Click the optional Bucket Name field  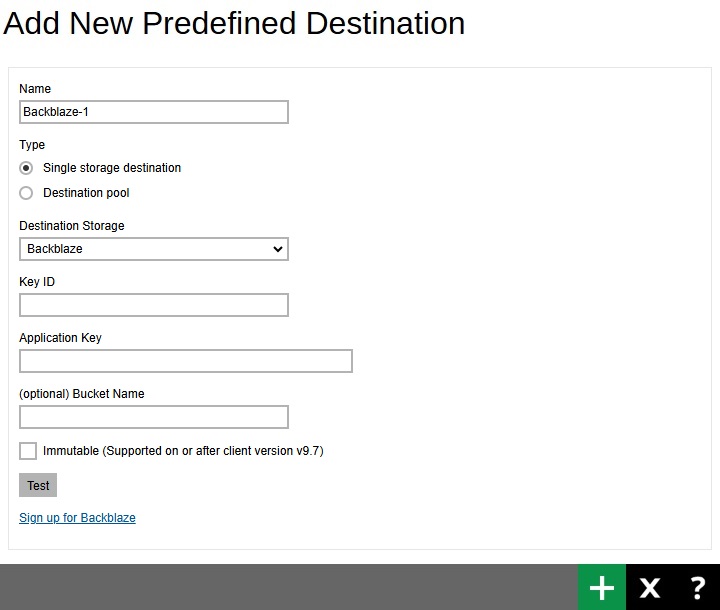(x=154, y=417)
